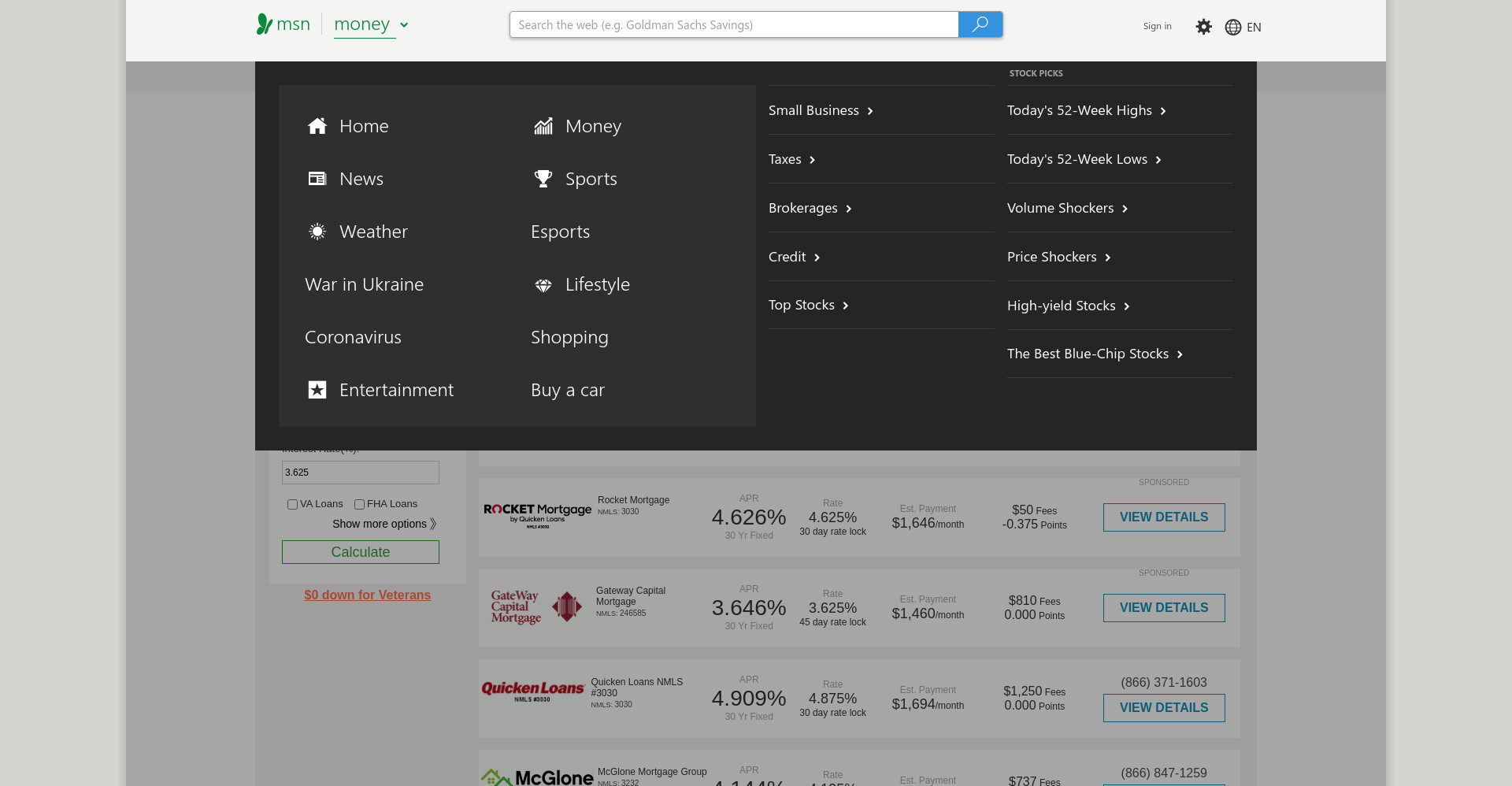
Task: Click the money section title
Action: 361,24
